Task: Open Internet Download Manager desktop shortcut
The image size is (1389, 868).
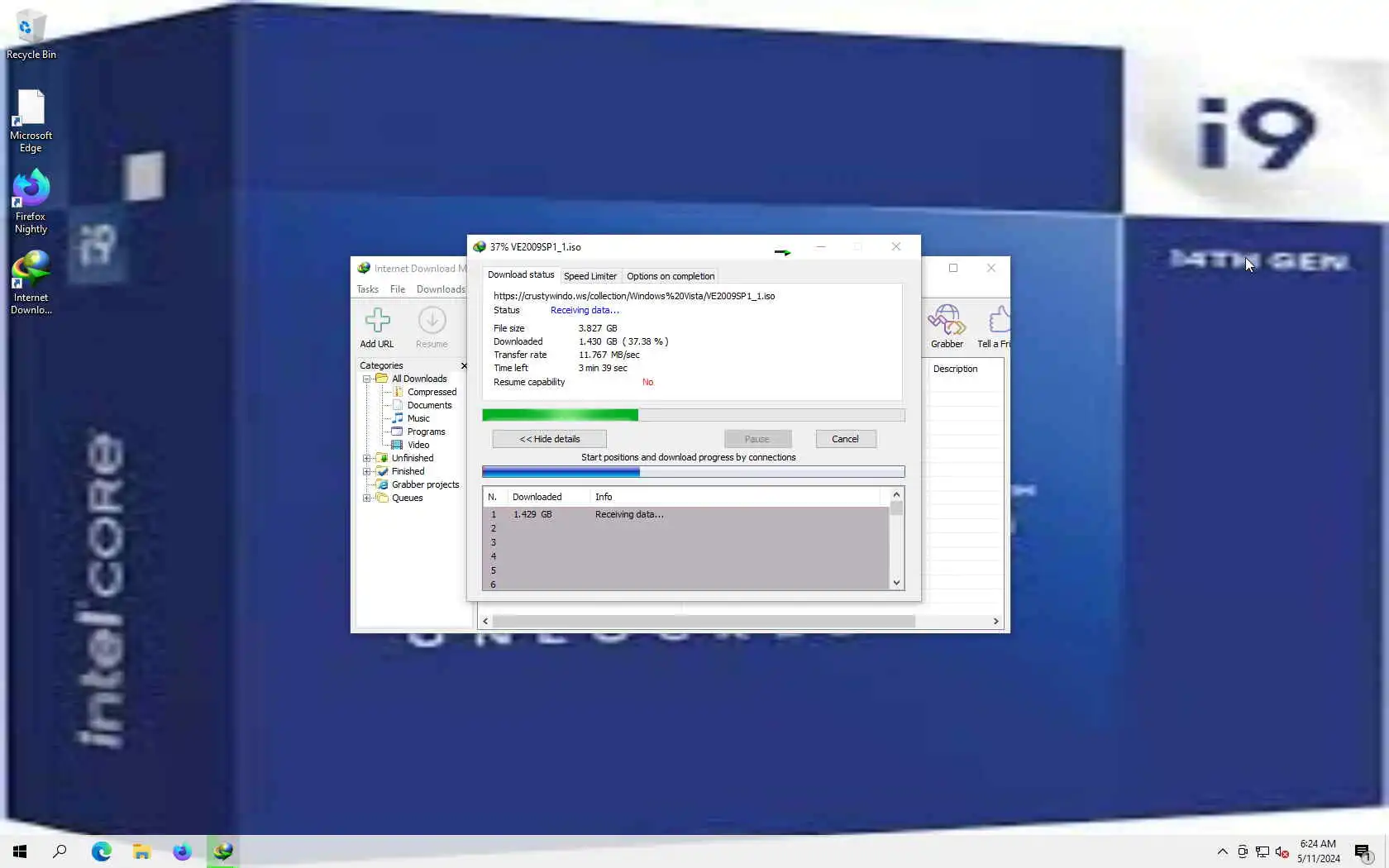Action: pyautogui.click(x=31, y=283)
